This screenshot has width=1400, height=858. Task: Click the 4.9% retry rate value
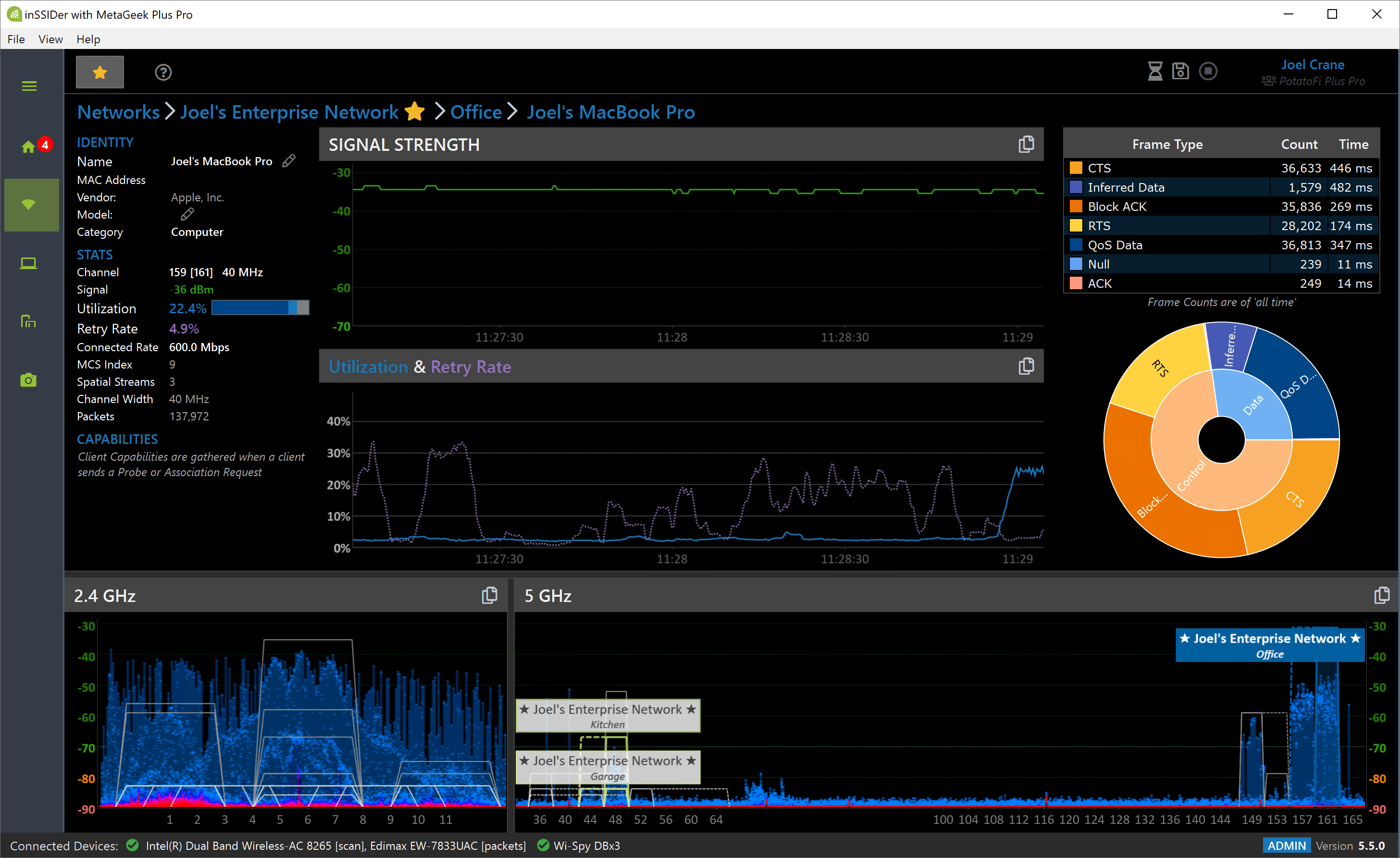(x=184, y=329)
